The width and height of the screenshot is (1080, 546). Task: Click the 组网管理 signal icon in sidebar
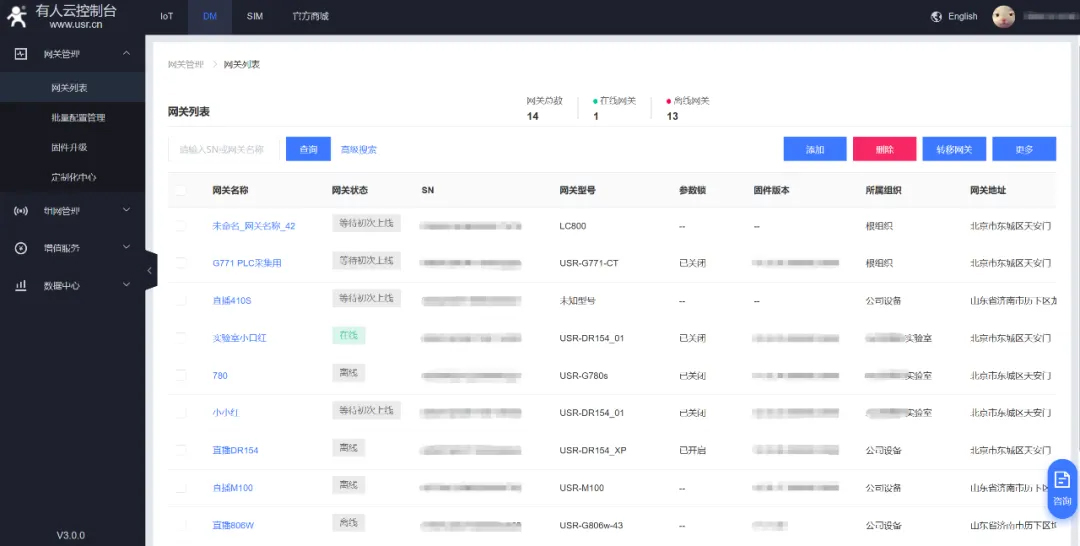point(21,211)
